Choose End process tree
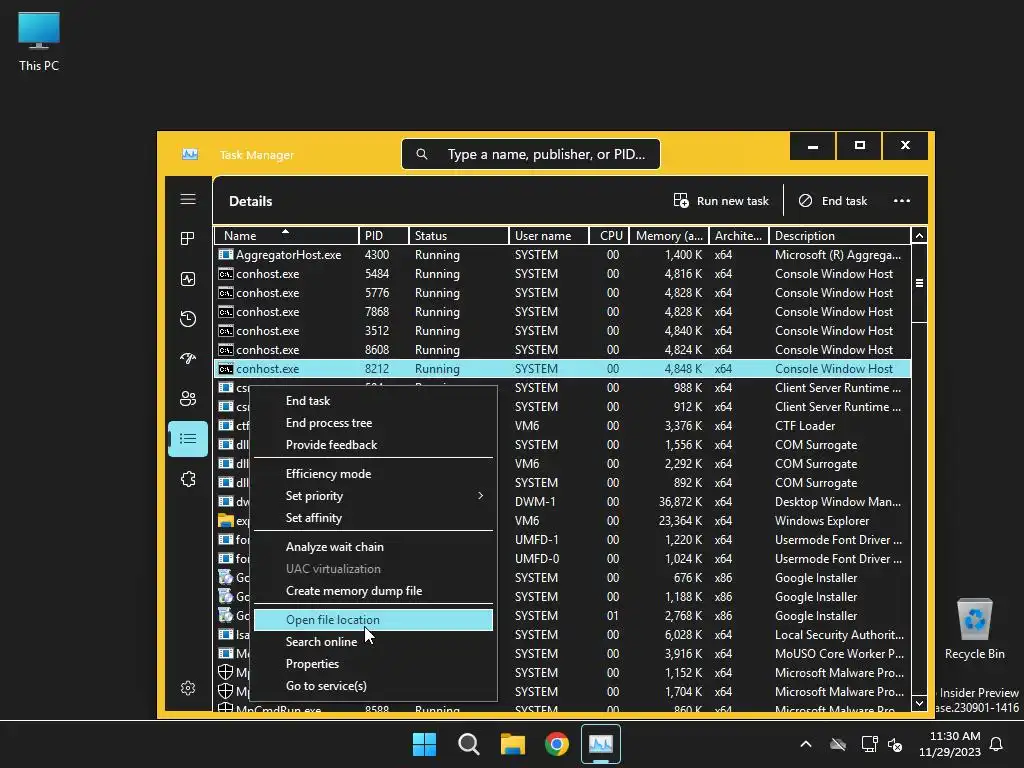The height and width of the screenshot is (768, 1024). click(329, 423)
